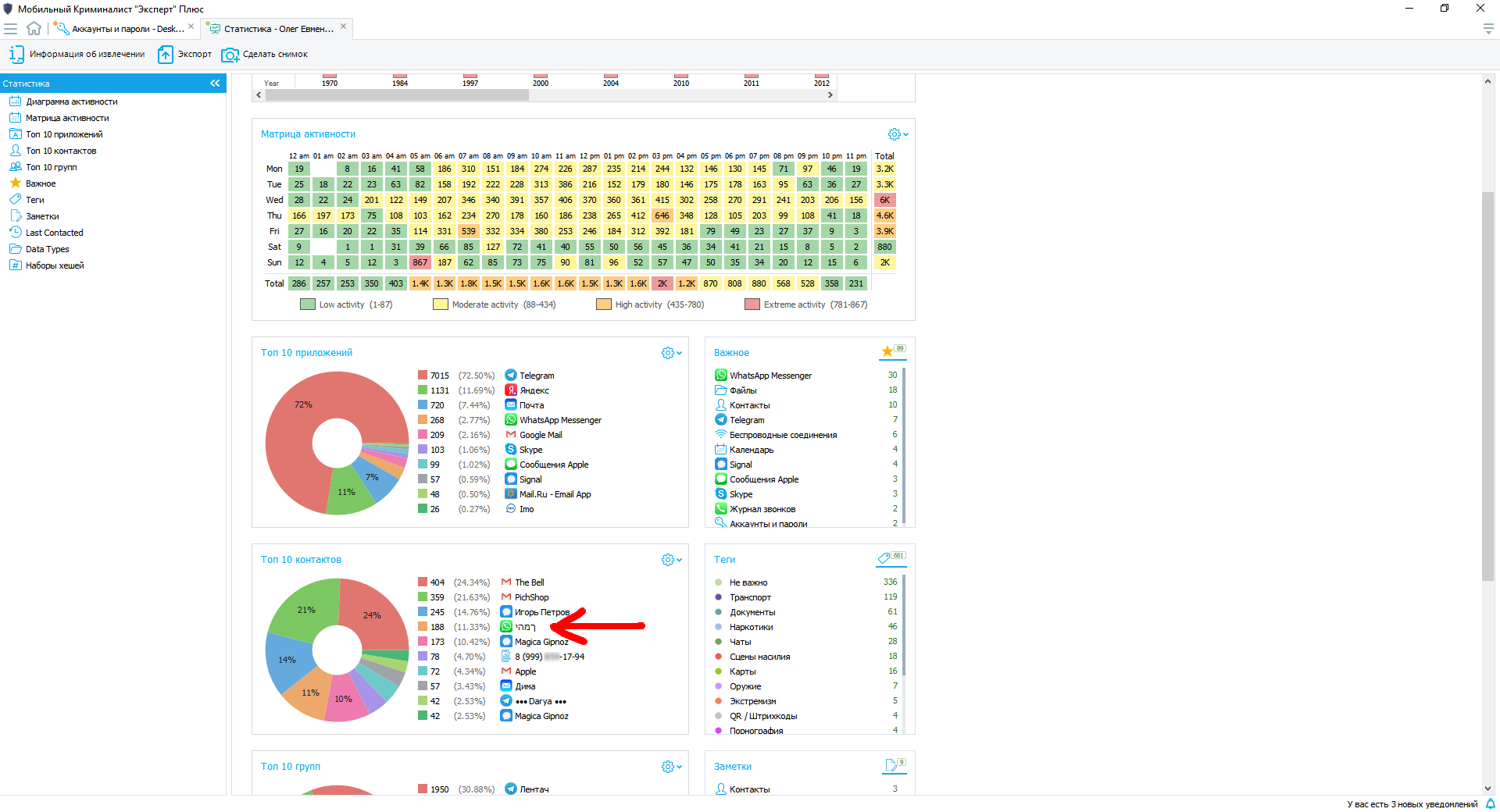Viewport: 1500px width, 812px height.
Task: Click the 867 cell in the activity matrix
Action: (x=420, y=262)
